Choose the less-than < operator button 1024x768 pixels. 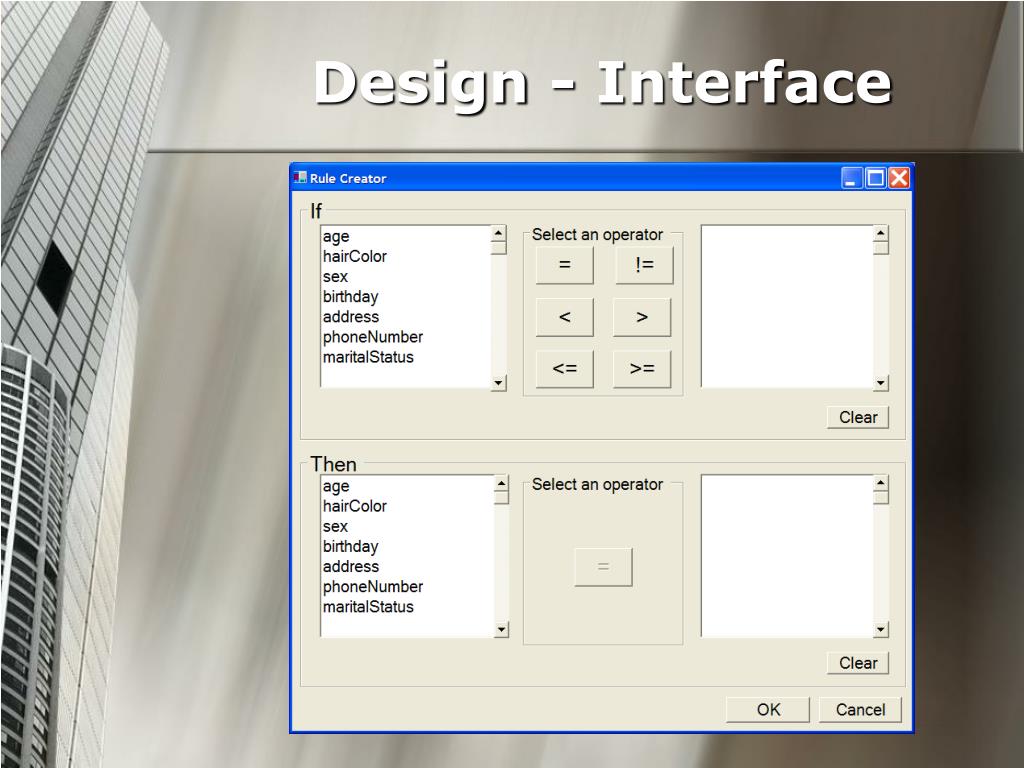coord(565,317)
